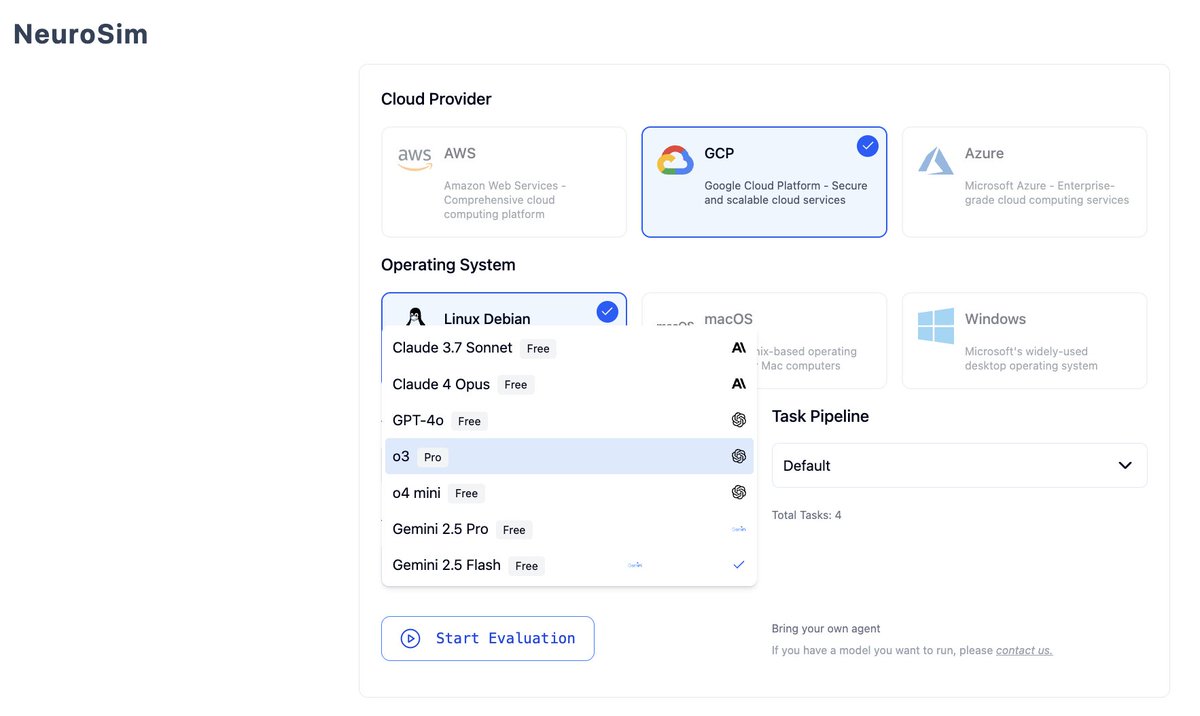Image resolution: width=1200 pixels, height=716 pixels.
Task: Click the Gemini logo beside Gemini 2.5 Pro
Action: coord(738,529)
